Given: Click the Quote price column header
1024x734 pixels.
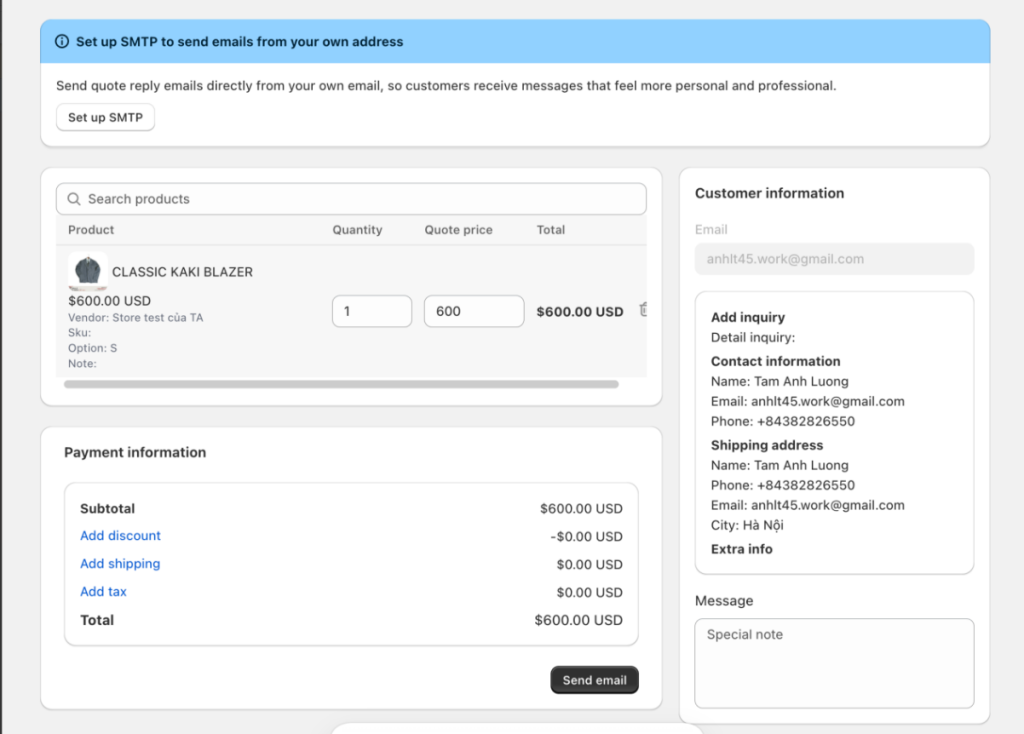Looking at the screenshot, I should pos(458,230).
